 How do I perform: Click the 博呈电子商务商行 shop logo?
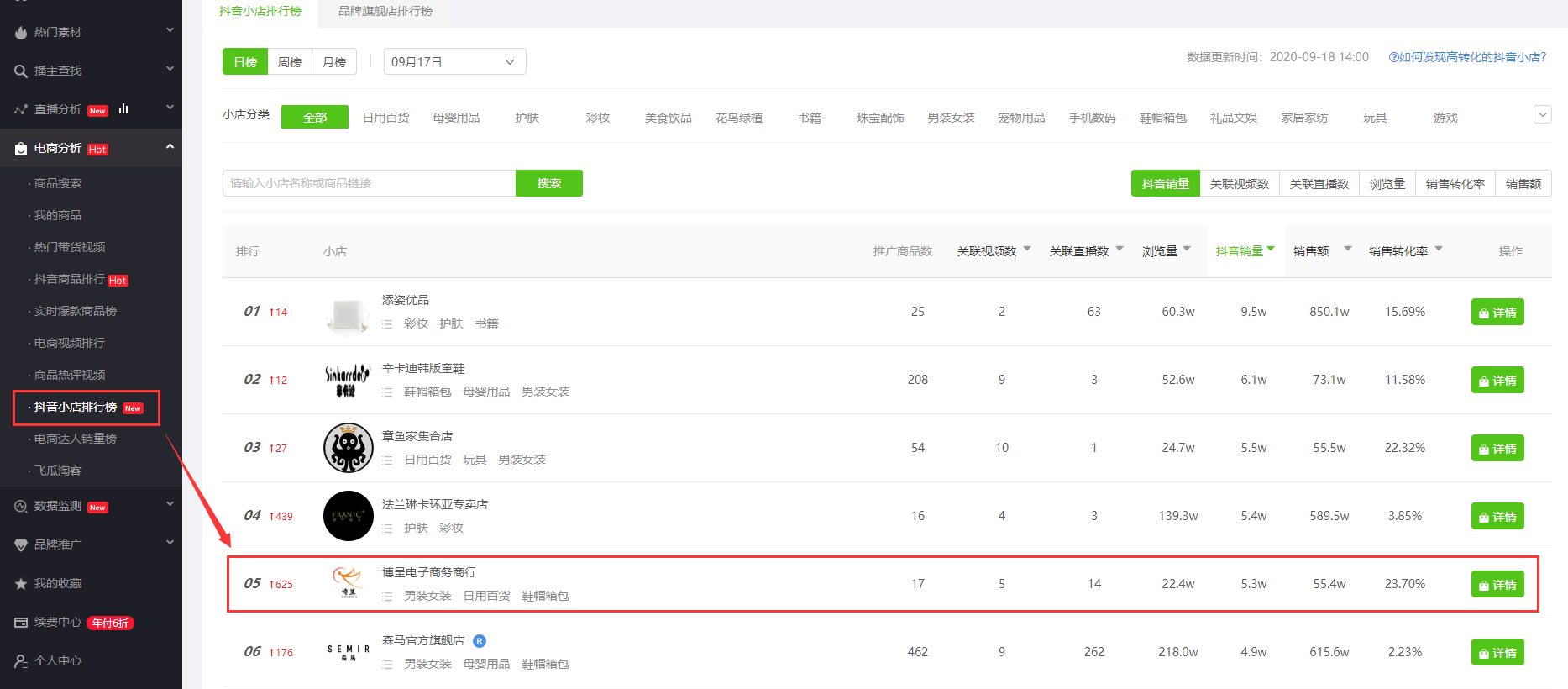point(348,581)
